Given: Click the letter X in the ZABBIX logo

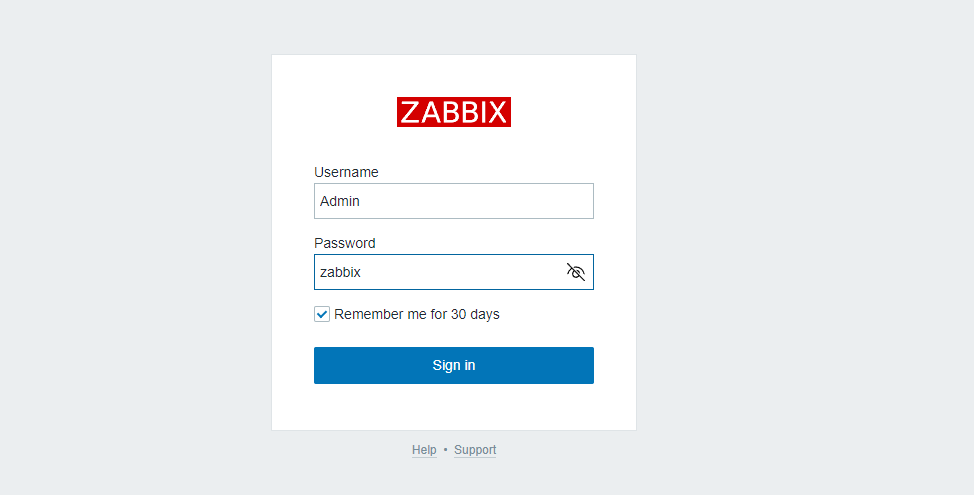Looking at the screenshot, I should pyautogui.click(x=499, y=112).
